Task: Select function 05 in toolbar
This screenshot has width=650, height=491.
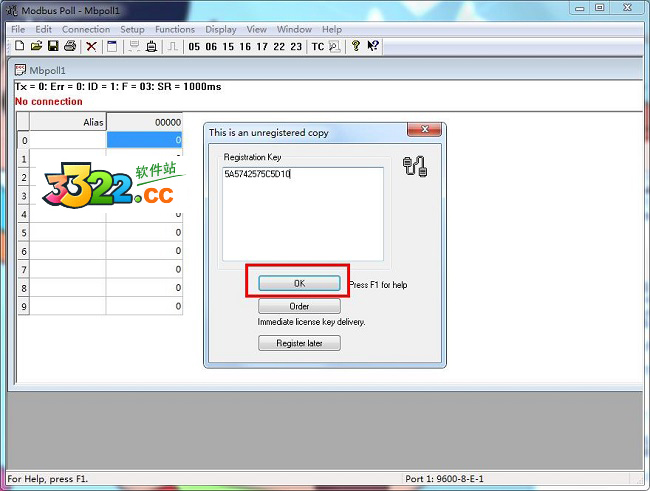Action: pos(194,46)
